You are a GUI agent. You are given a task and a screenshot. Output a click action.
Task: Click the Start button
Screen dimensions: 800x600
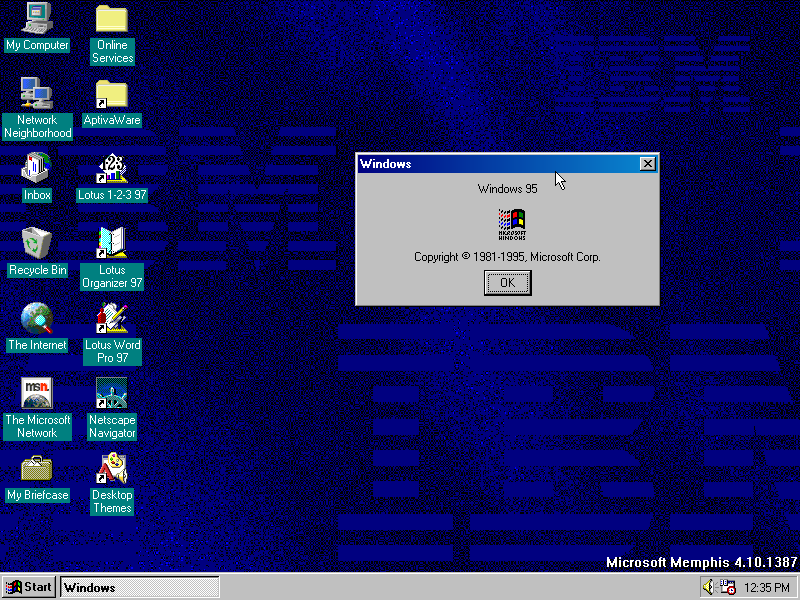28,587
